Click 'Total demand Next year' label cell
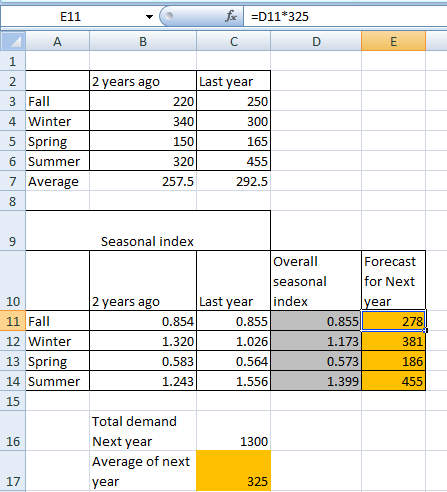This screenshot has height=492, width=447. coord(143,431)
